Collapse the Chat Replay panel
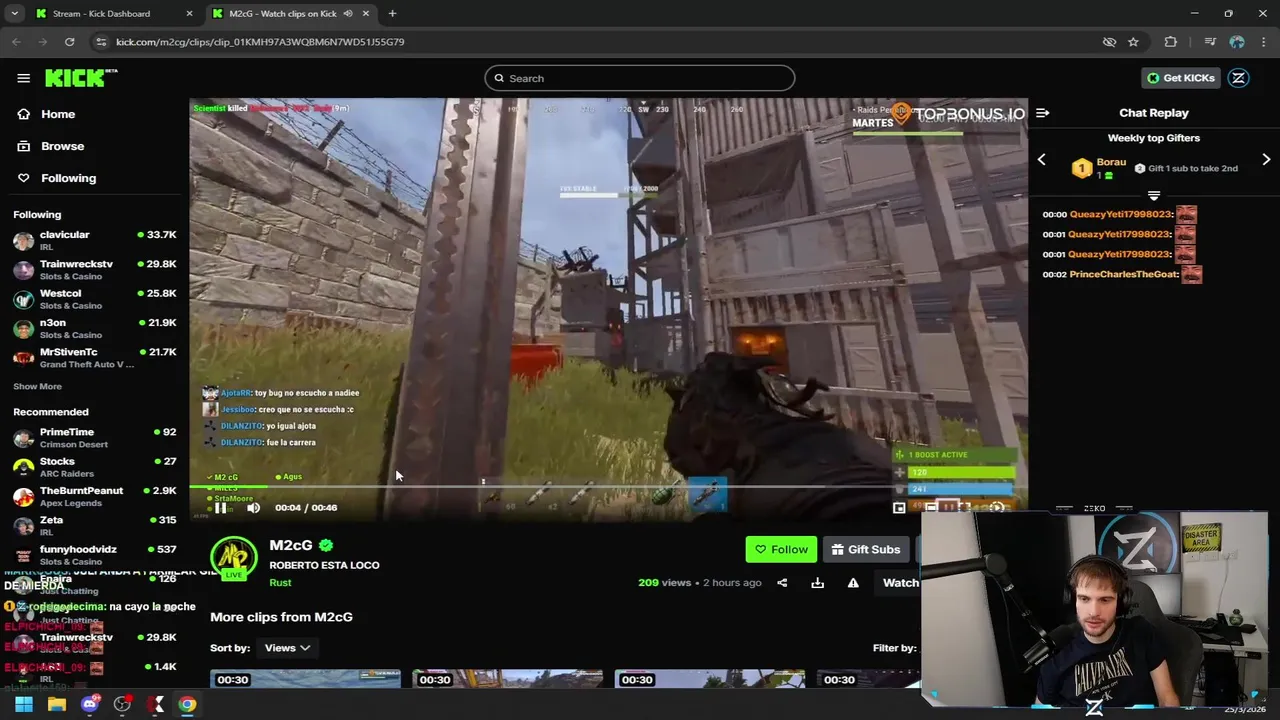The image size is (1280, 720). [x=1042, y=113]
